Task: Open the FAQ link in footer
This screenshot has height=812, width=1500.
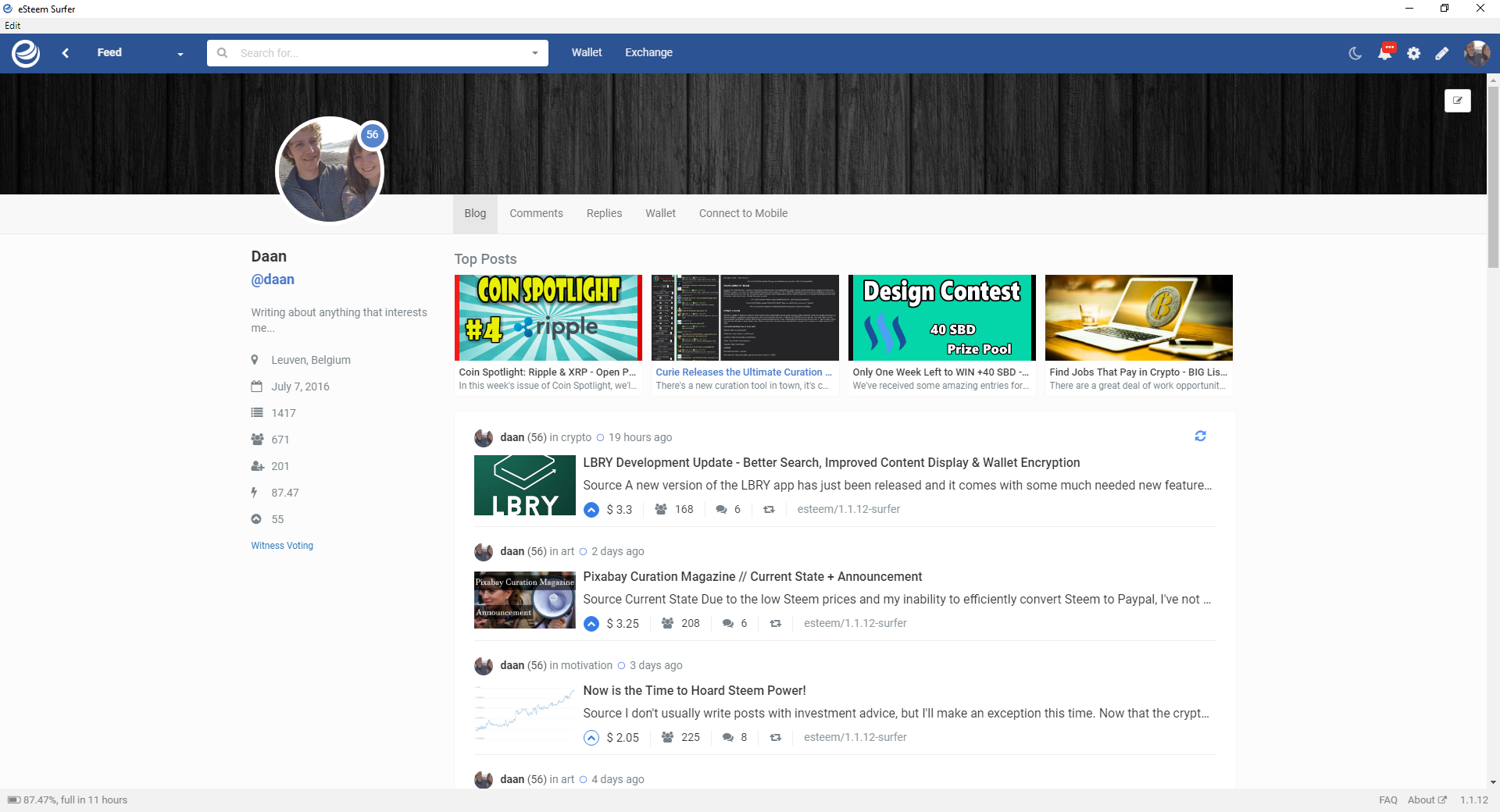Action: [1388, 800]
